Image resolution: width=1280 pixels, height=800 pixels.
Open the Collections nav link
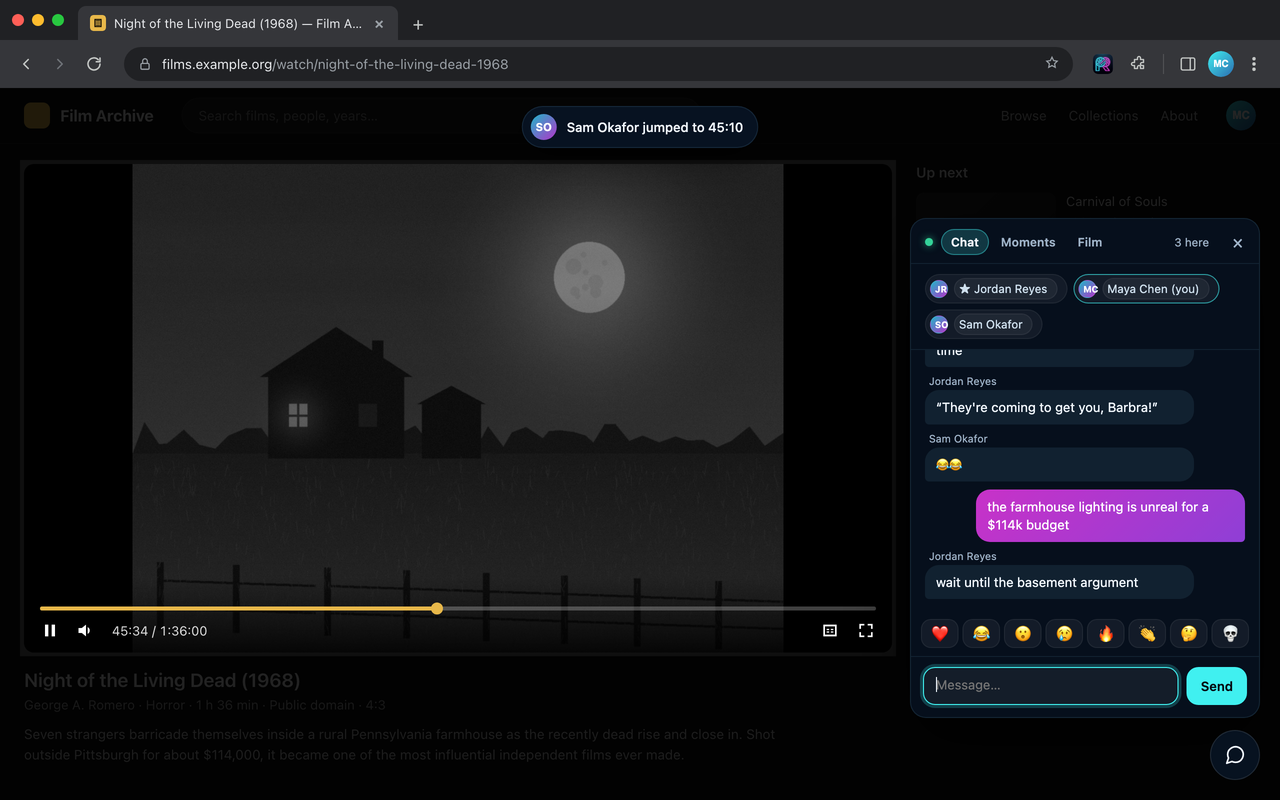tap(1103, 116)
